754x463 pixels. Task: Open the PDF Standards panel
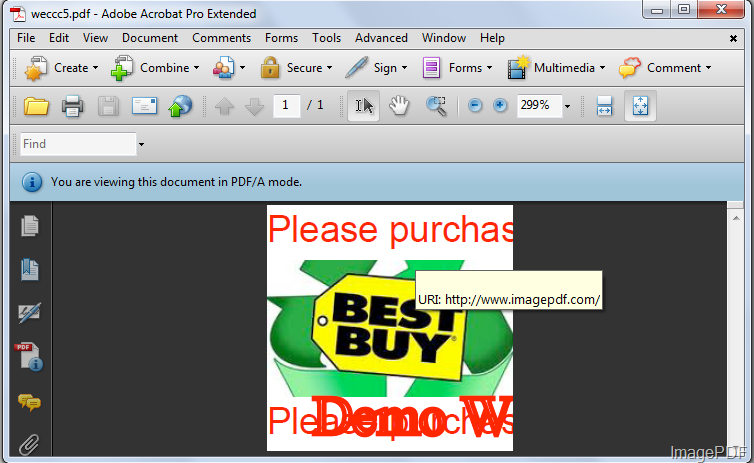coord(29,357)
